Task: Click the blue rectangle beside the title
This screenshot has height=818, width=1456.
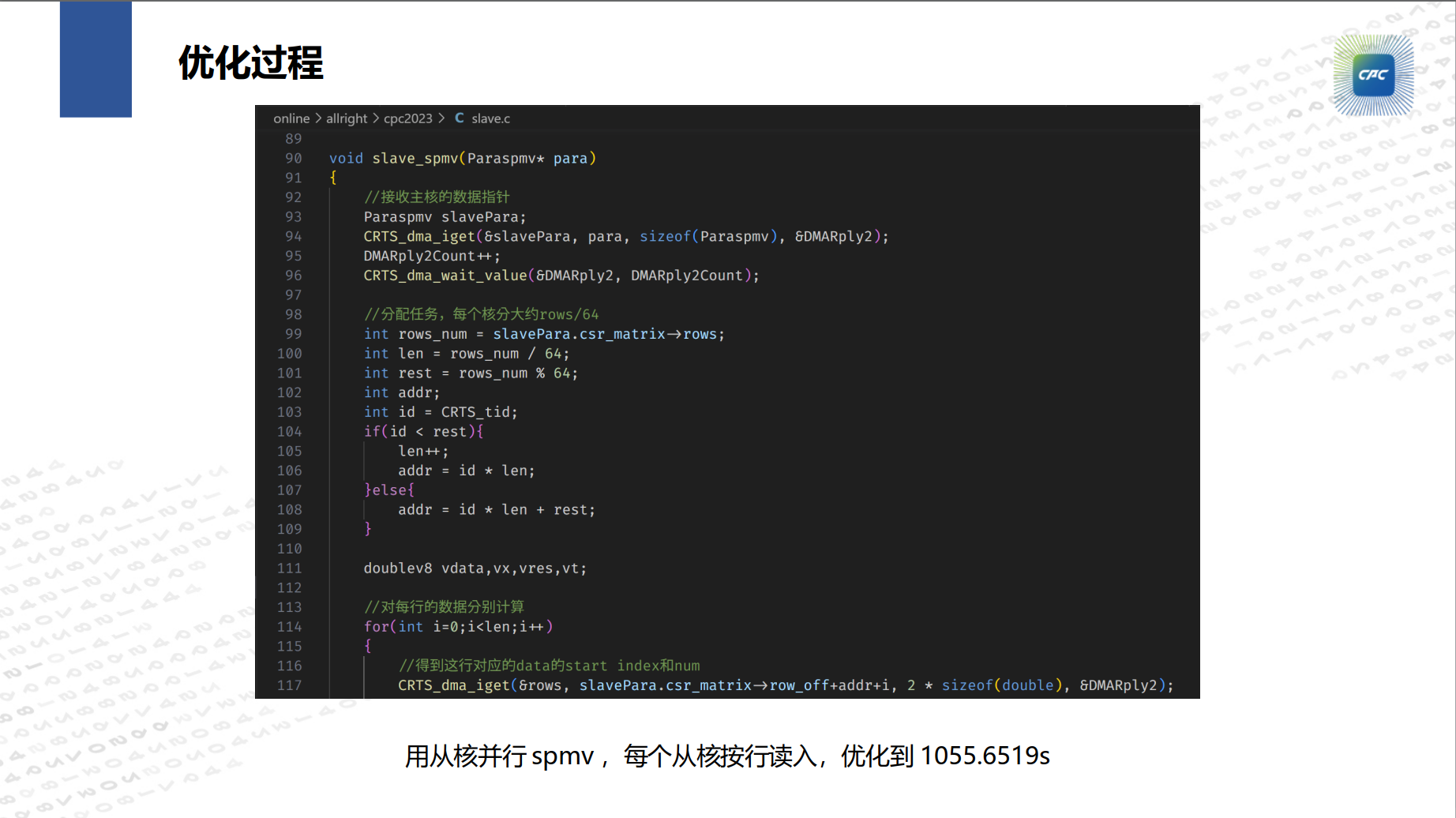Action: pyautogui.click(x=96, y=59)
